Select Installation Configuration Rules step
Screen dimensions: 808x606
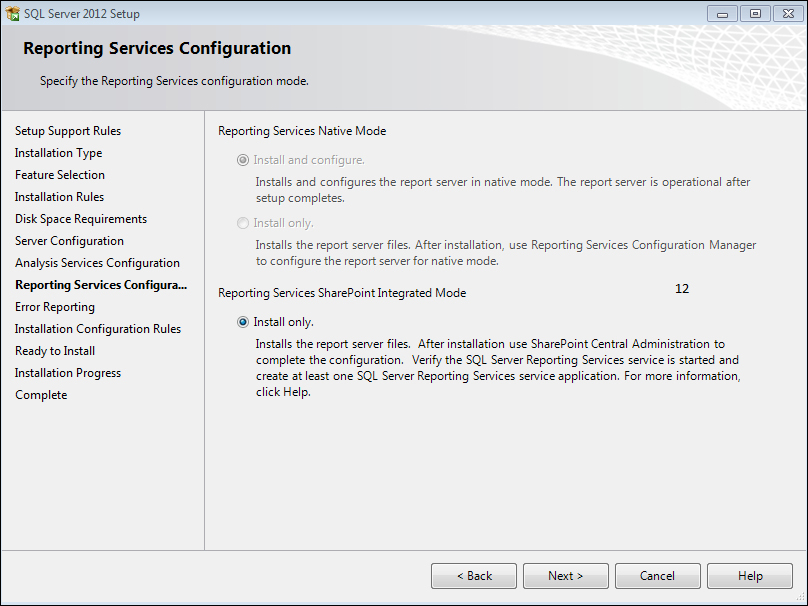click(x=98, y=329)
